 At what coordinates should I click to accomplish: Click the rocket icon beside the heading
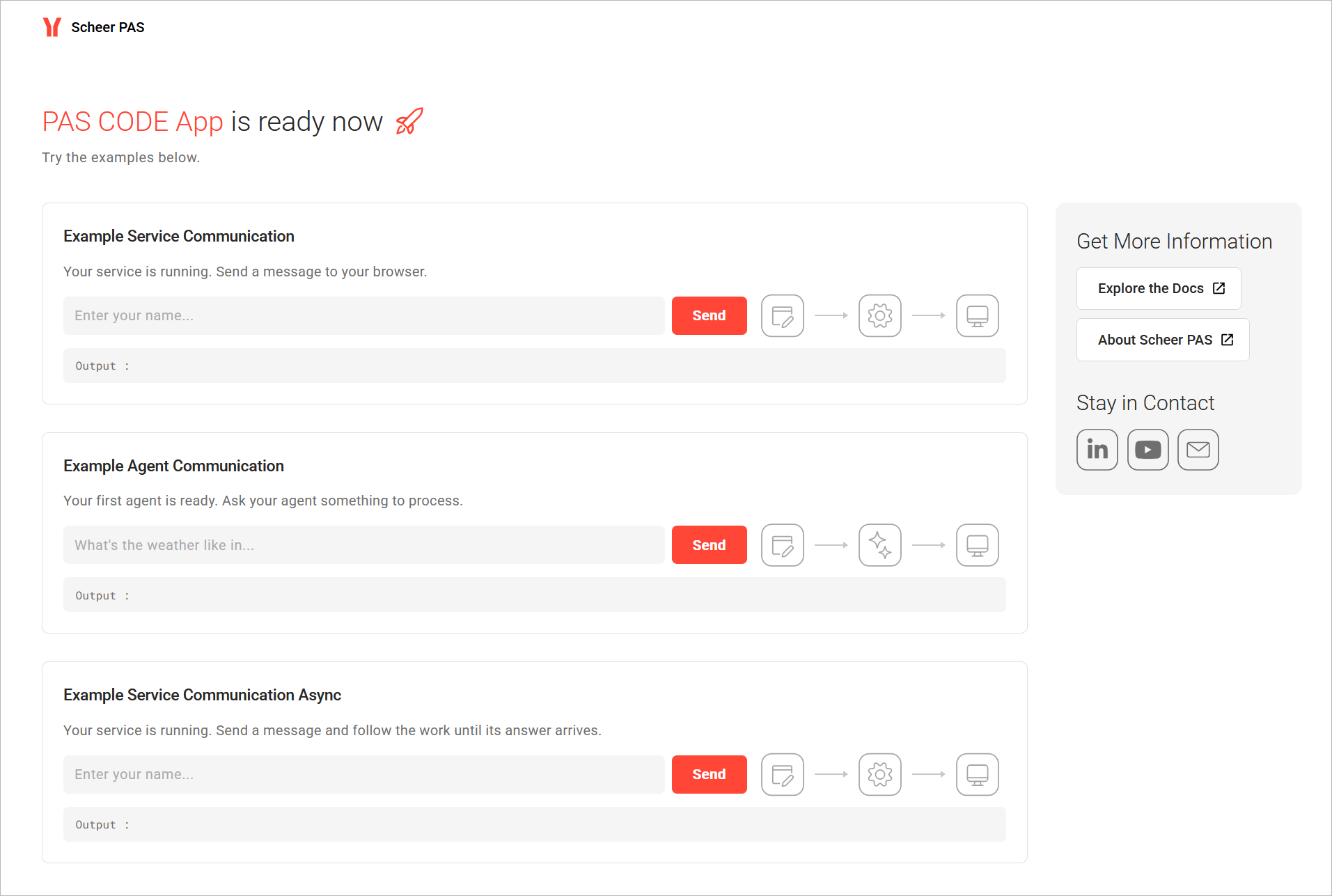(409, 121)
